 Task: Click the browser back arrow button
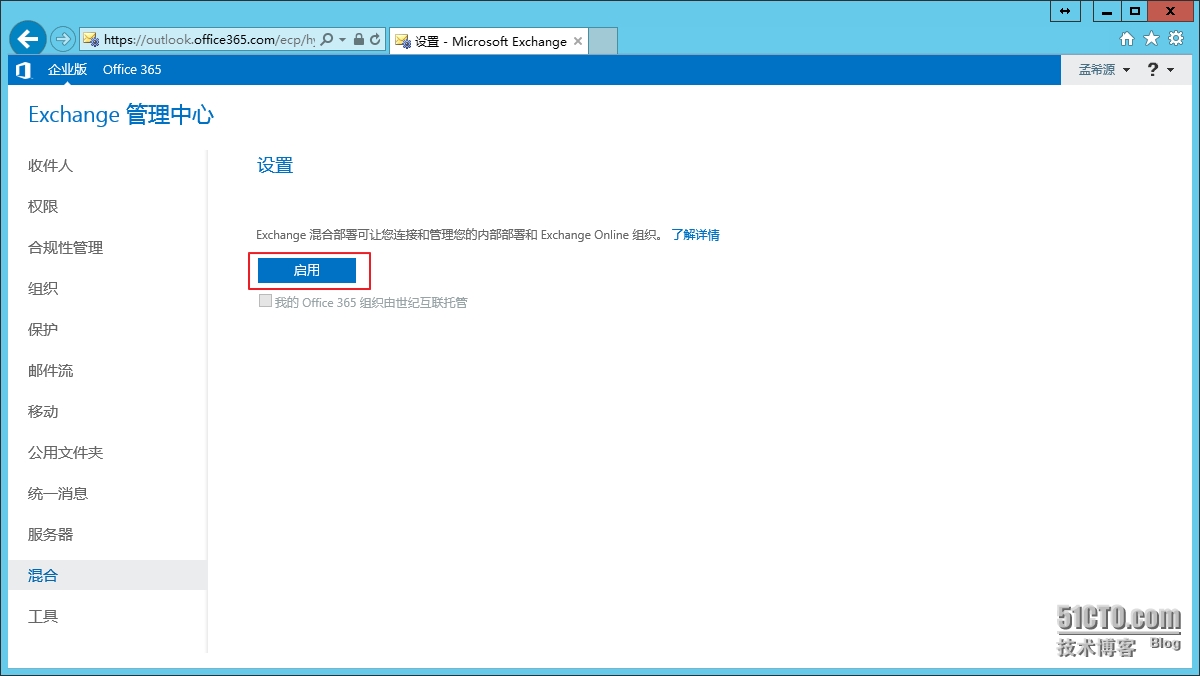pos(27,39)
